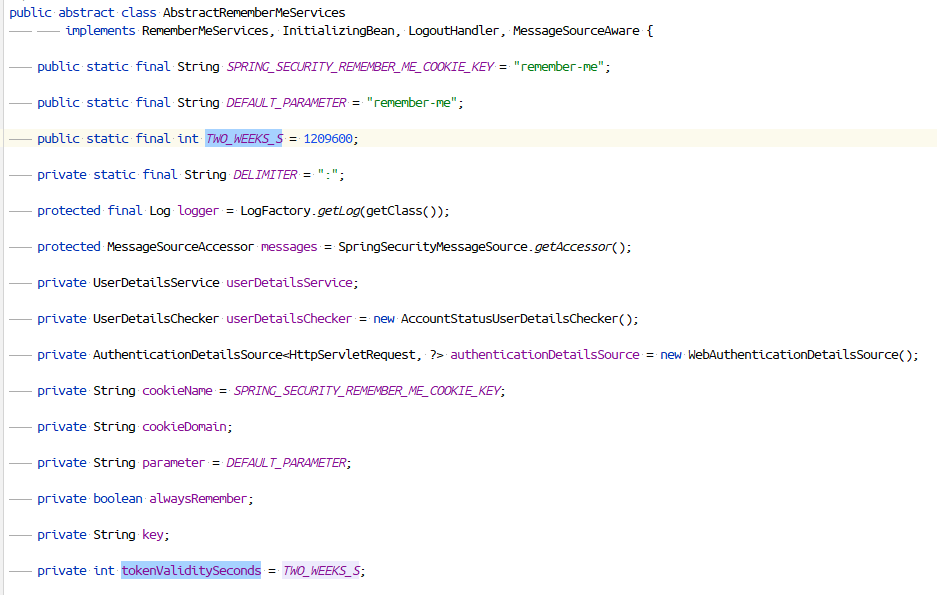Click the boolean keyword before alwaysRemember
This screenshot has height=595, width=937.
(118, 499)
